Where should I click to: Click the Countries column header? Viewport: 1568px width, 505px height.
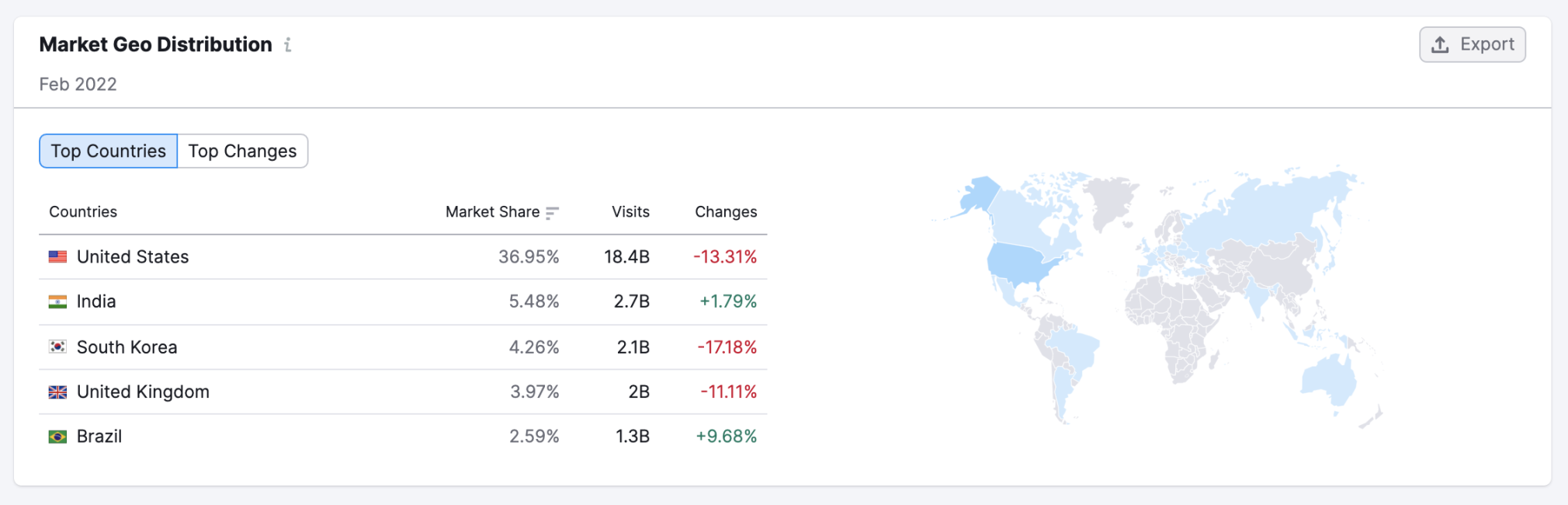(83, 212)
